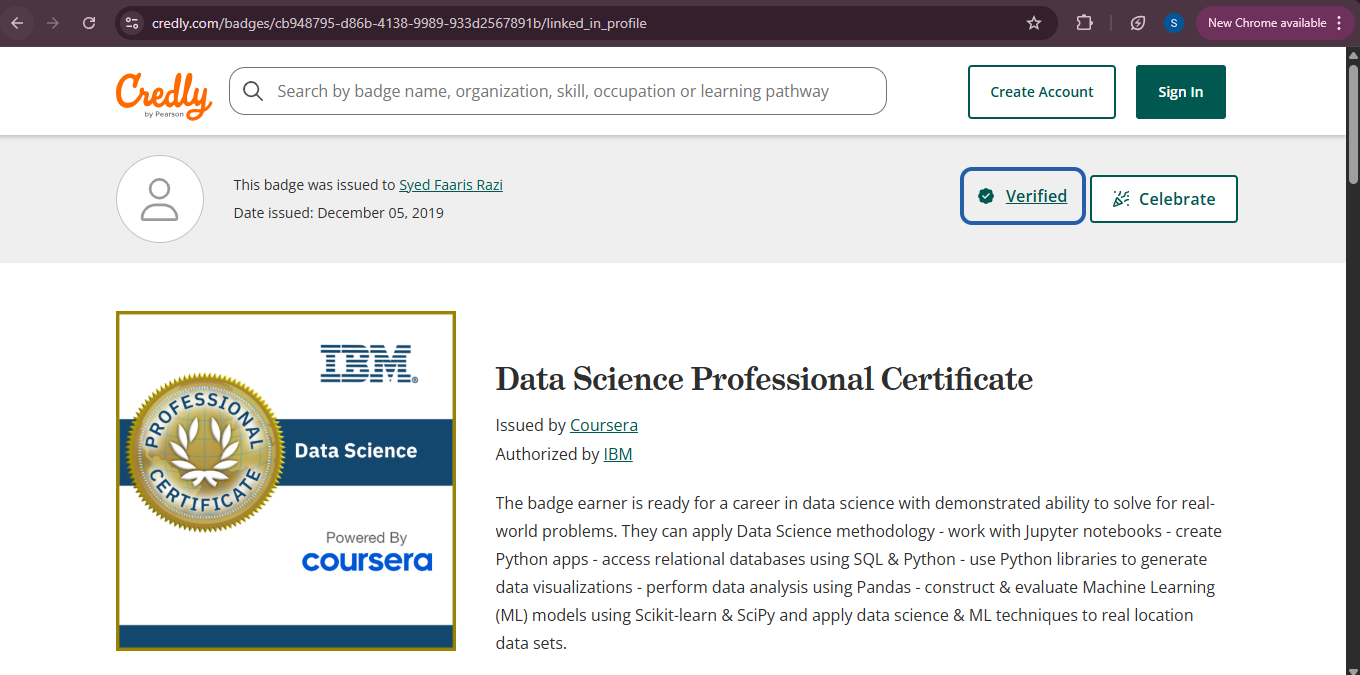Go back with the browser back arrow
The height and width of the screenshot is (675, 1360).
[18, 22]
